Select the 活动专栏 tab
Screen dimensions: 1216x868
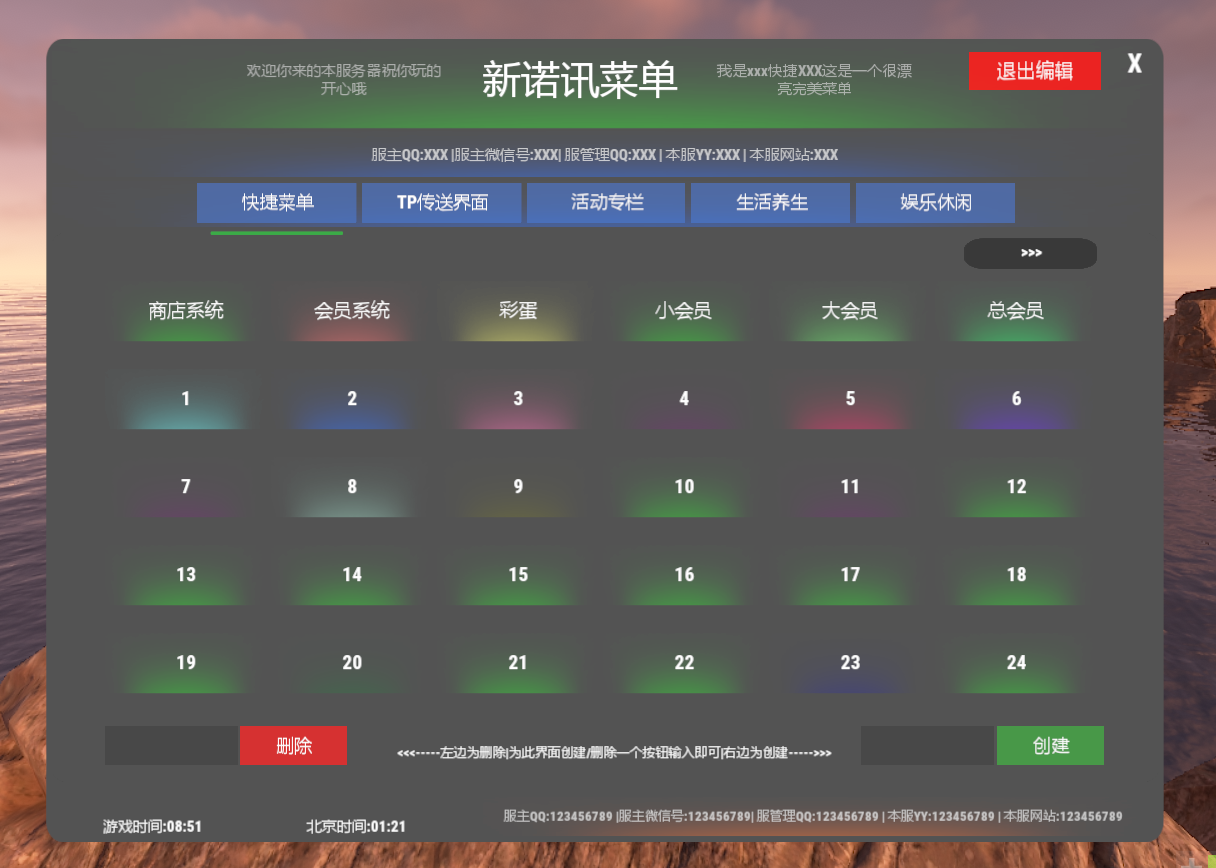click(x=606, y=203)
